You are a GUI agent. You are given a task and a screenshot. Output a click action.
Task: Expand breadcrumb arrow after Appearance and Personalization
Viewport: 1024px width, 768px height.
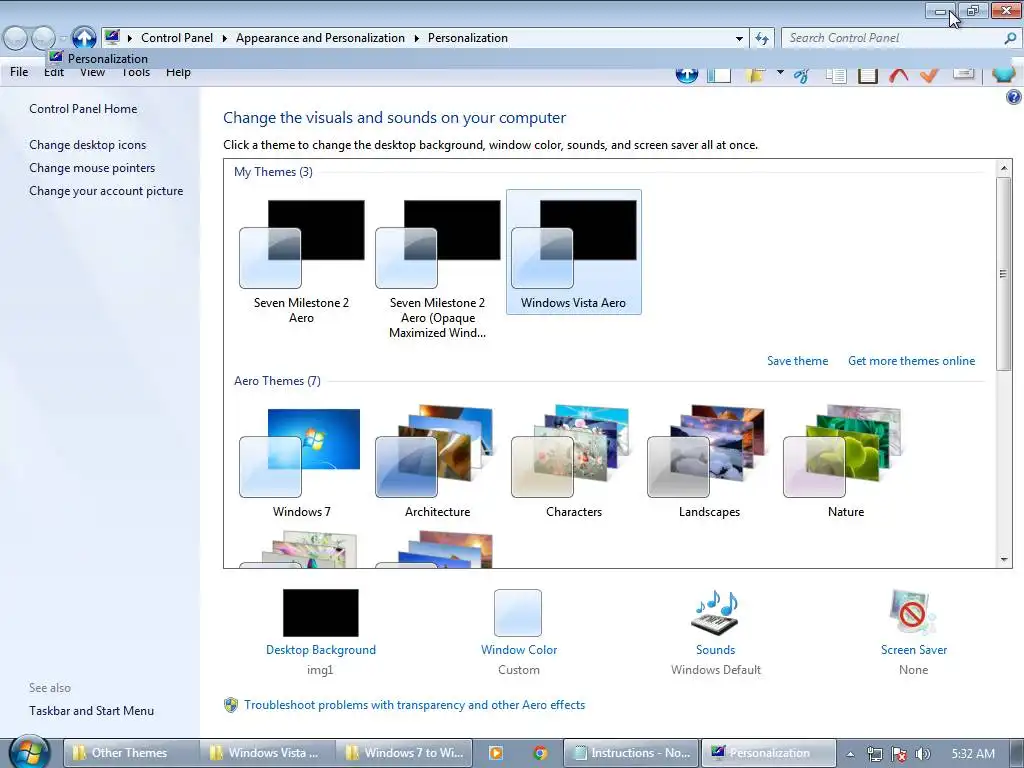(x=417, y=39)
